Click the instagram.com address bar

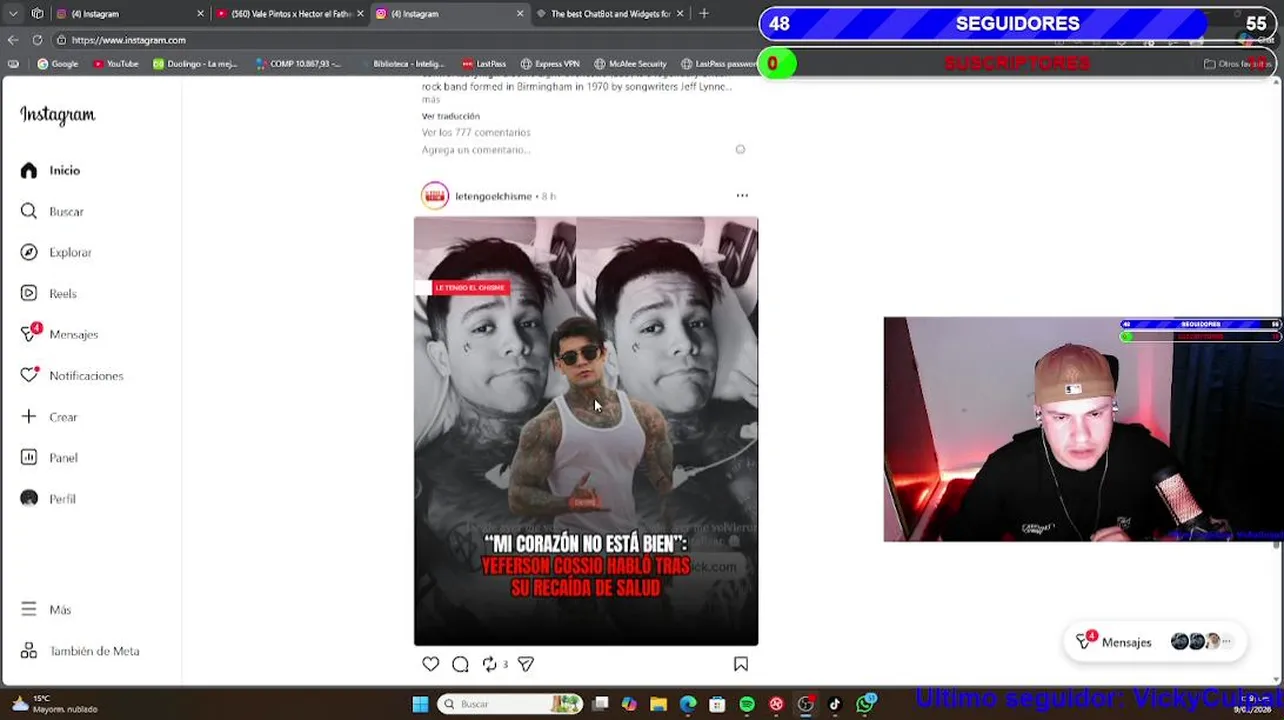click(128, 40)
